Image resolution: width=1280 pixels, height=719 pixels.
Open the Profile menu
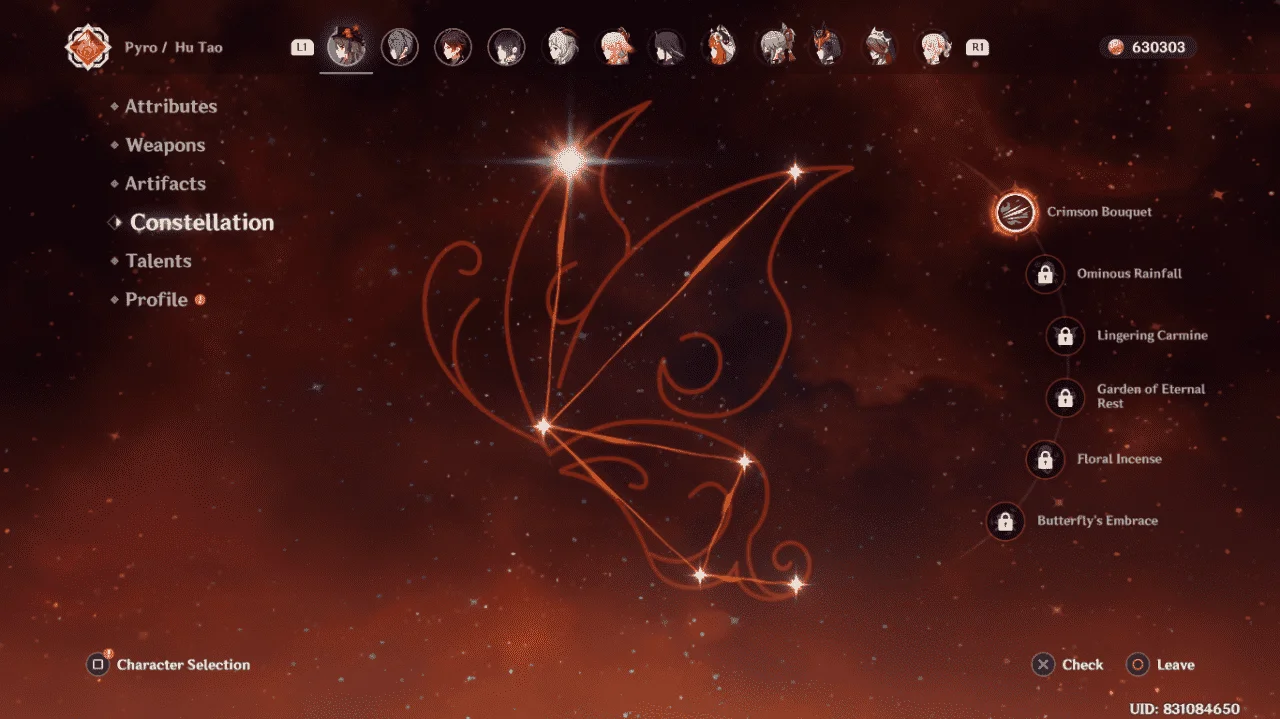coord(157,300)
